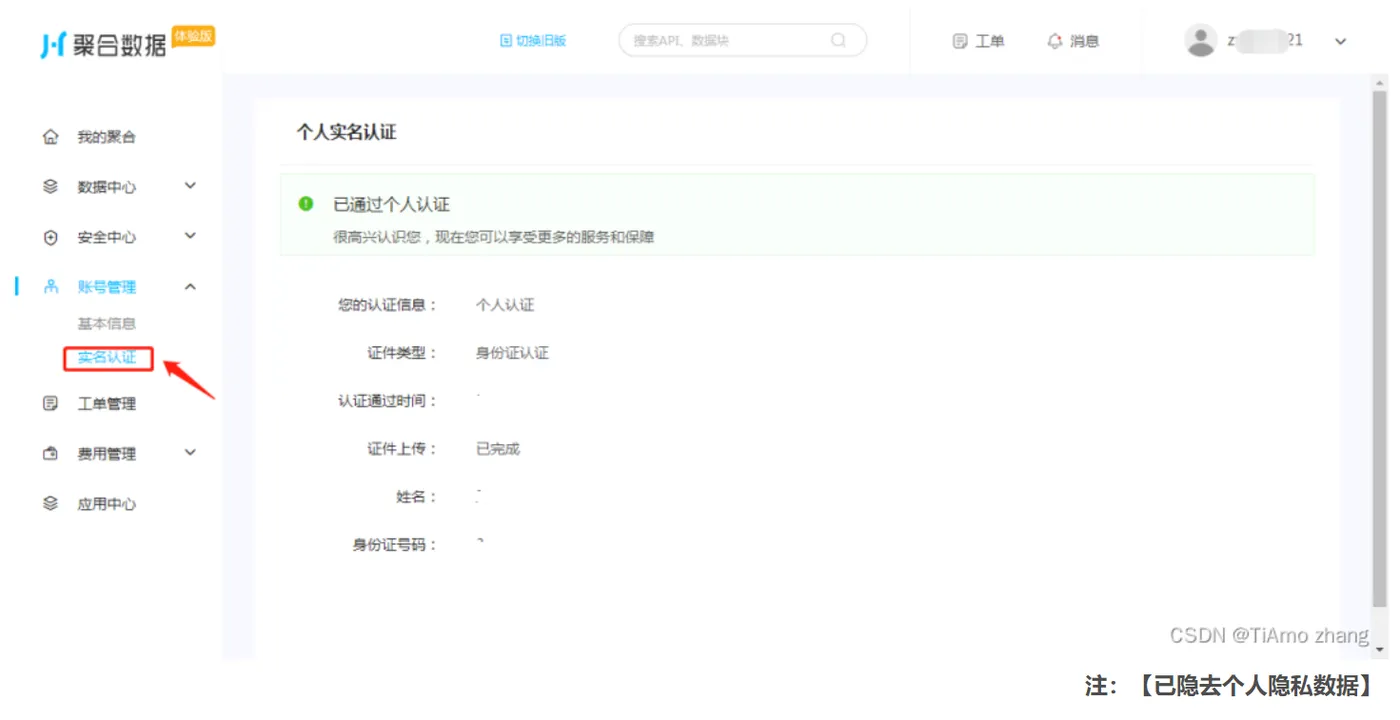Click the 已通过个人认证 status text
1400x720 pixels.
(391, 205)
